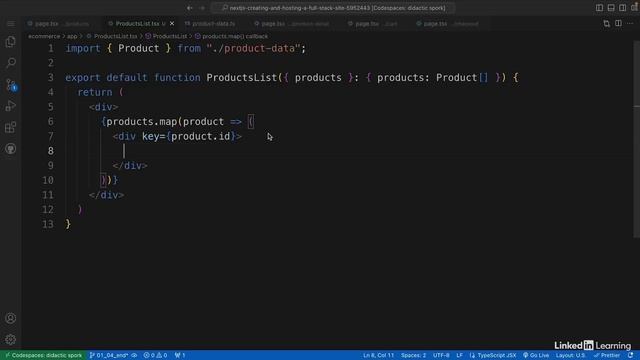This screenshot has width=640, height=360.
Task: Open the Manage gear icon
Action: [x=11, y=339]
